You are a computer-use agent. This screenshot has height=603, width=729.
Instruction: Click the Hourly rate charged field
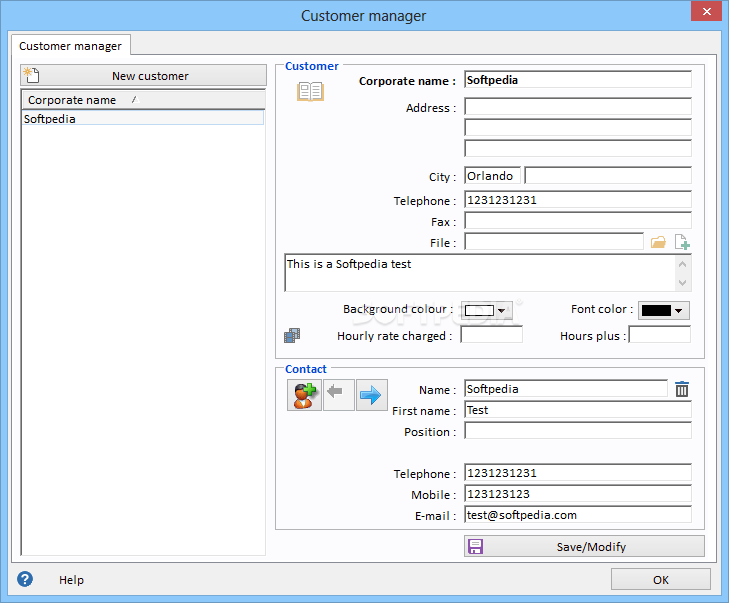pos(491,335)
